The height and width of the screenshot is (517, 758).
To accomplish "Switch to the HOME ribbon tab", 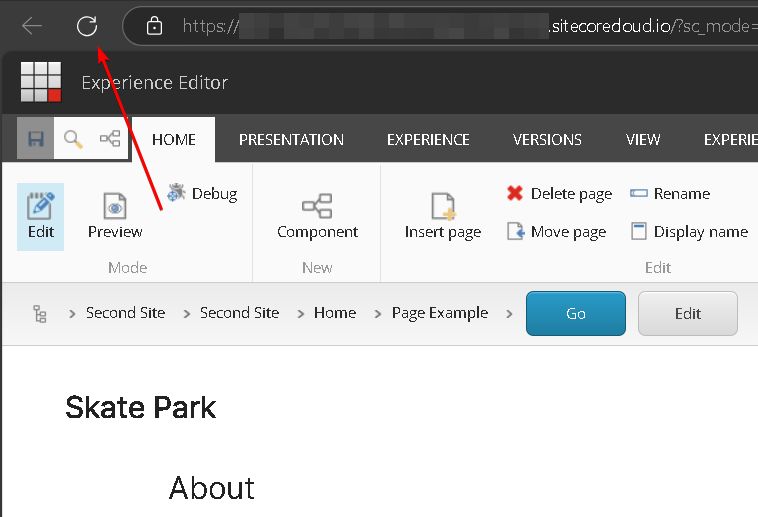I will click(x=174, y=139).
